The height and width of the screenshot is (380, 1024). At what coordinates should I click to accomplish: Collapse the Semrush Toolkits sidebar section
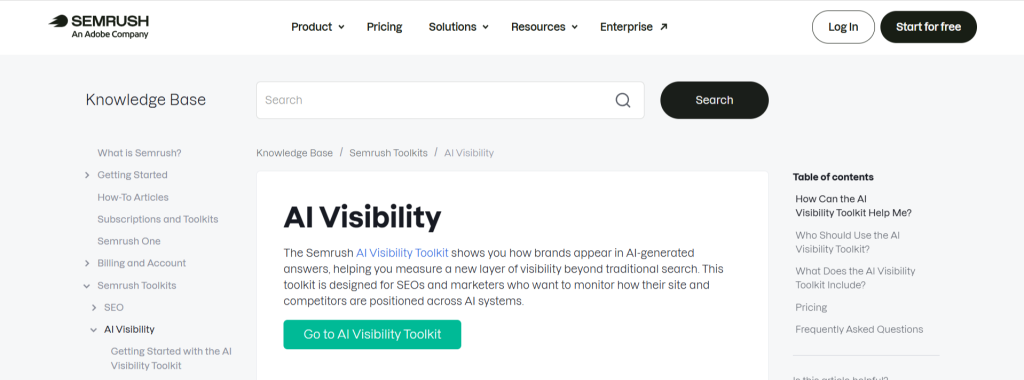tap(87, 285)
